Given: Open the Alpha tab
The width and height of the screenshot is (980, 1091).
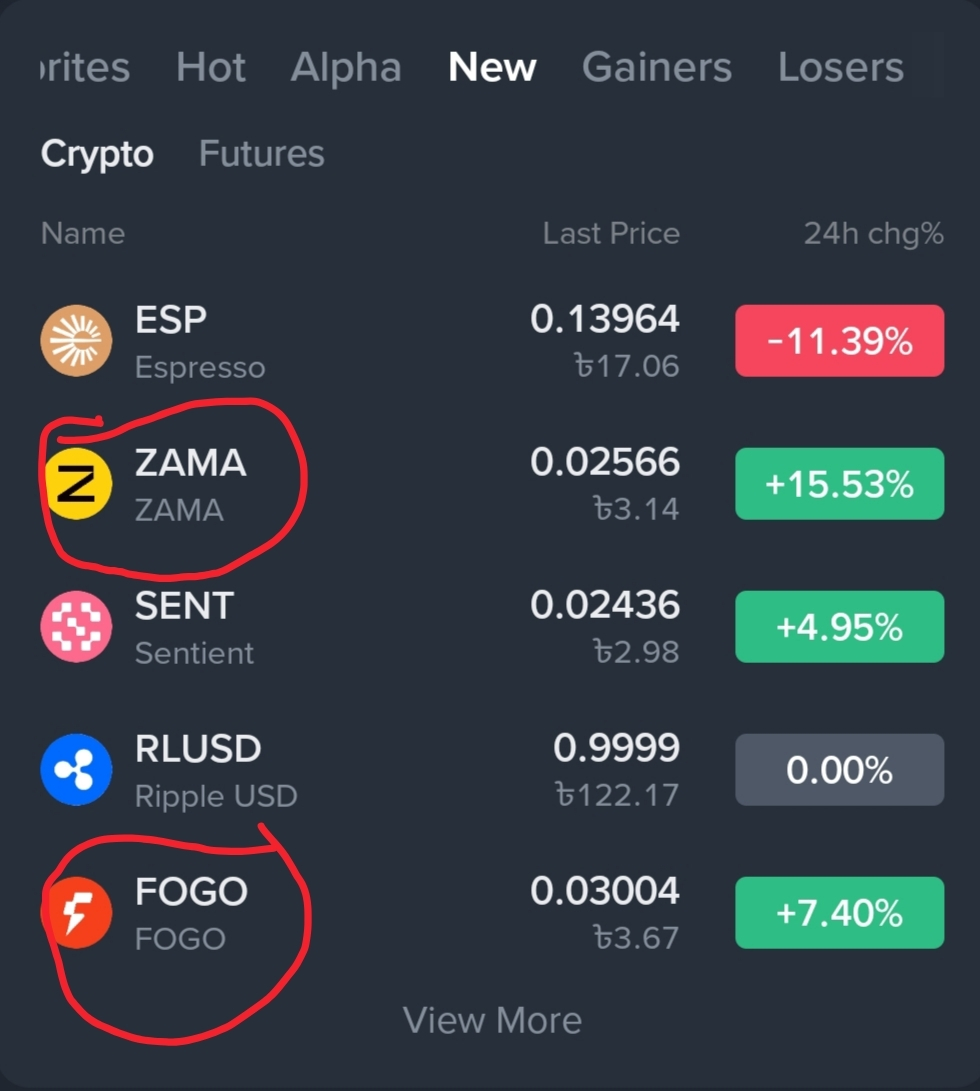Looking at the screenshot, I should point(346,67).
